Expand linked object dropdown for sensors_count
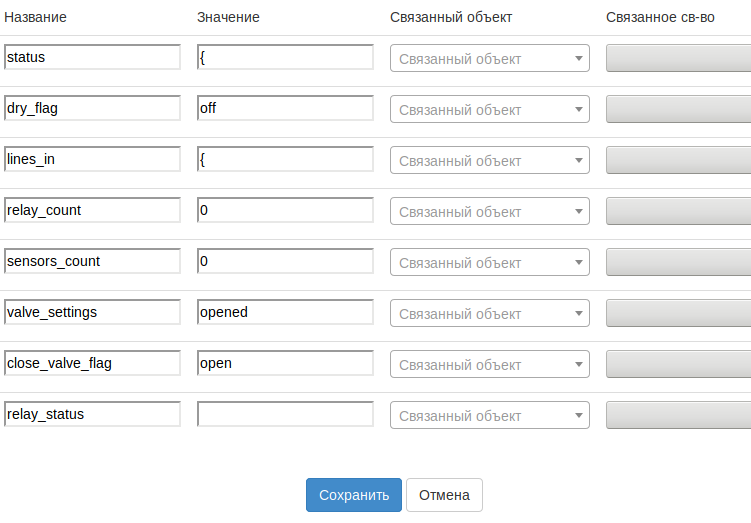The image size is (751, 523). click(489, 263)
